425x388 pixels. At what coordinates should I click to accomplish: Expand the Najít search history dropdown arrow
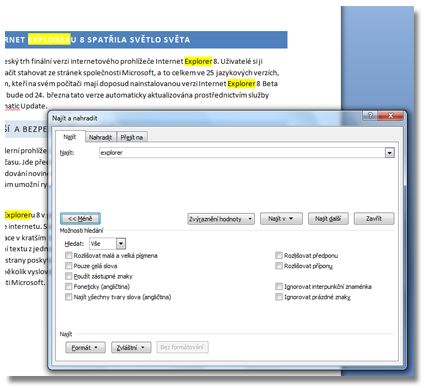pos(390,153)
